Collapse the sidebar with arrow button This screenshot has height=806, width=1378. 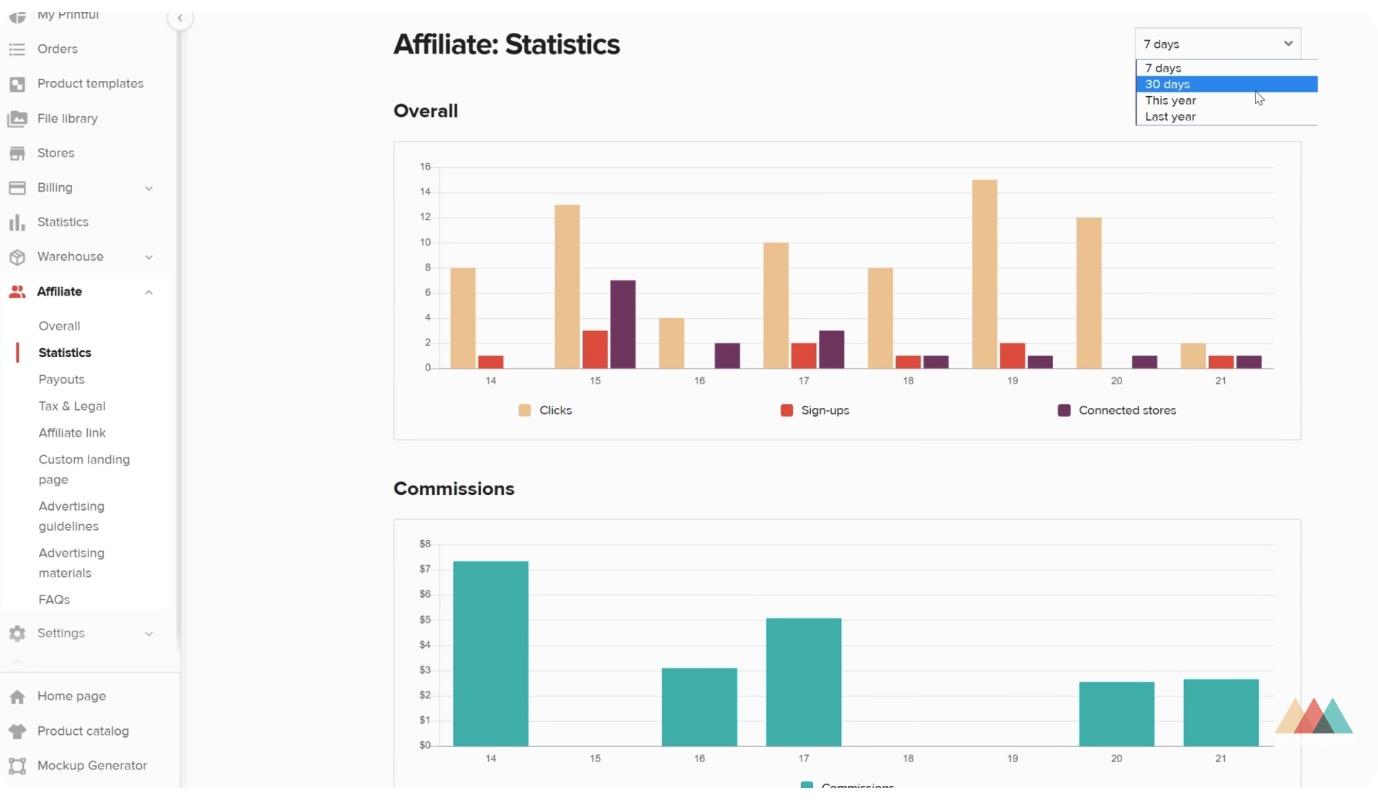(x=180, y=18)
